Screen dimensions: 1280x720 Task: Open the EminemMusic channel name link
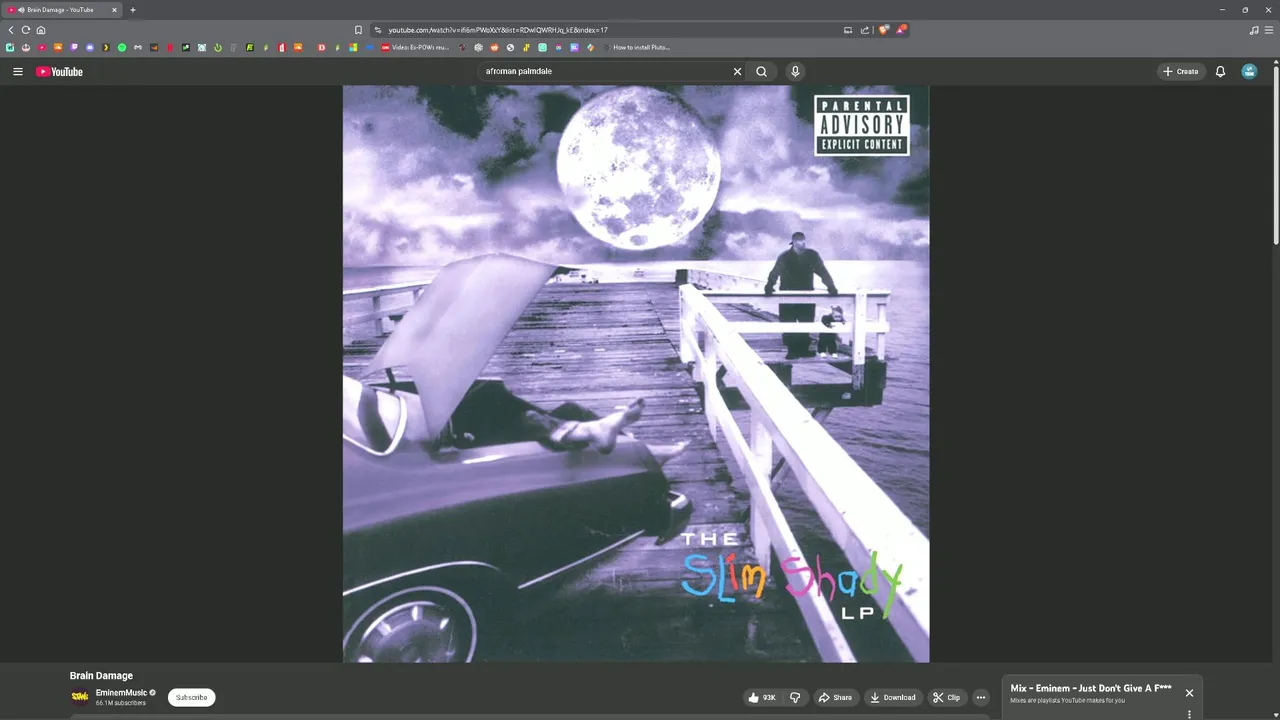(x=121, y=692)
